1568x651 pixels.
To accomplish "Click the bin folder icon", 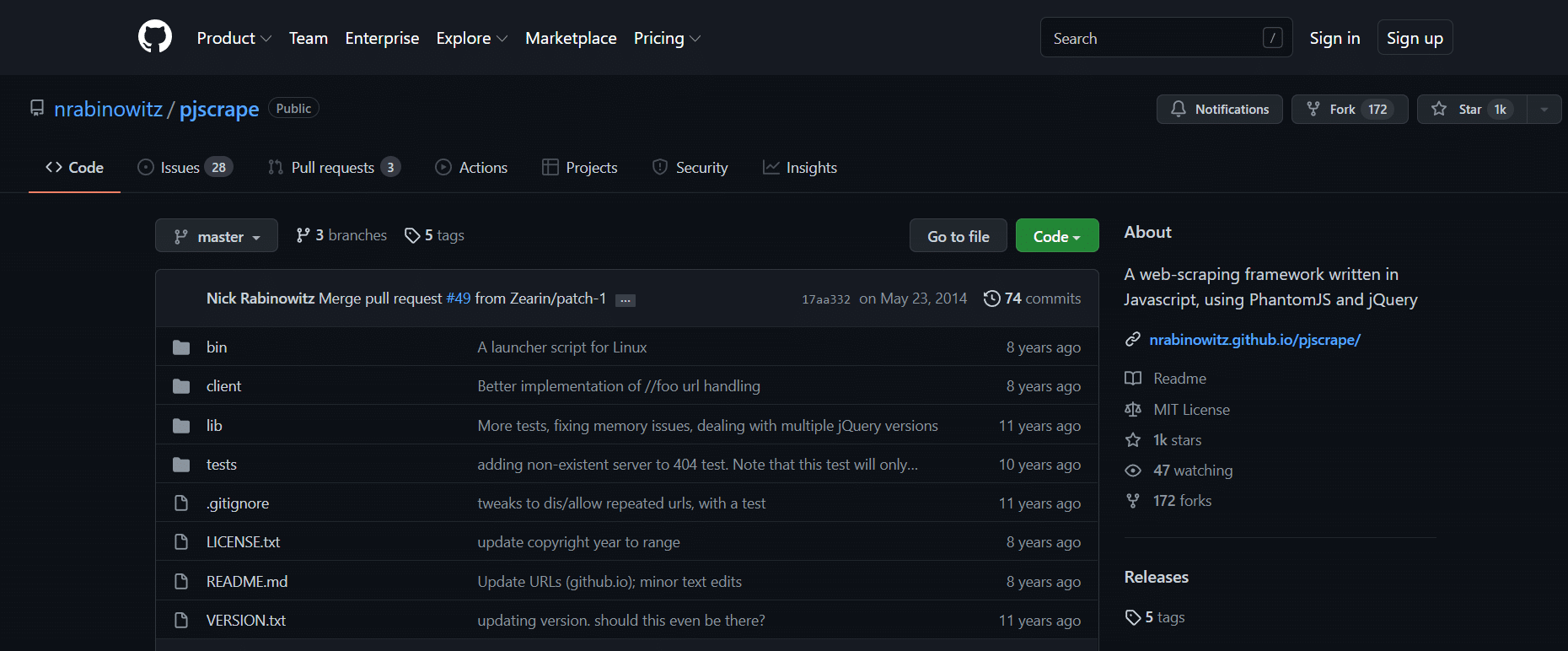I will [x=181, y=347].
